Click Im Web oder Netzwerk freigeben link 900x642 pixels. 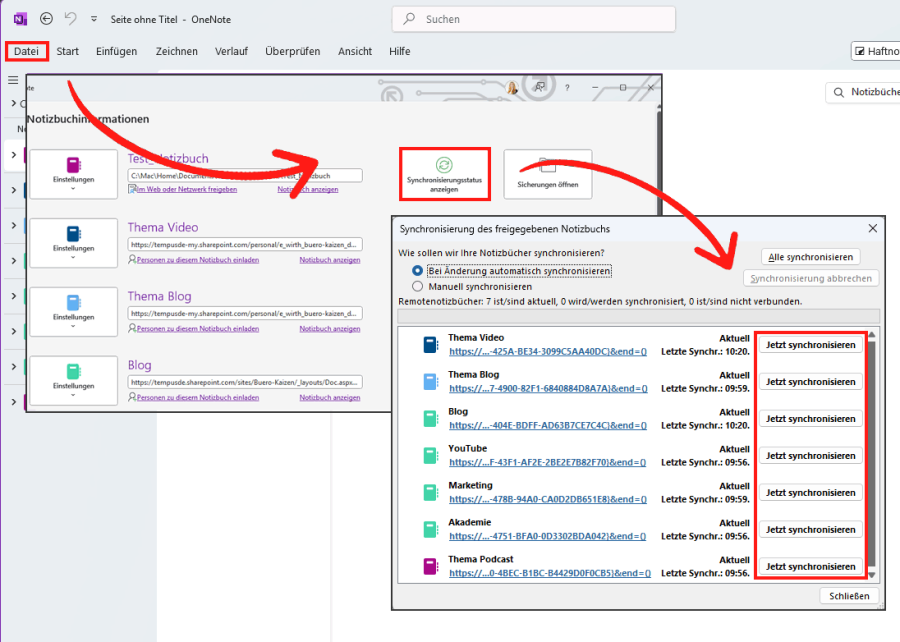(186, 189)
